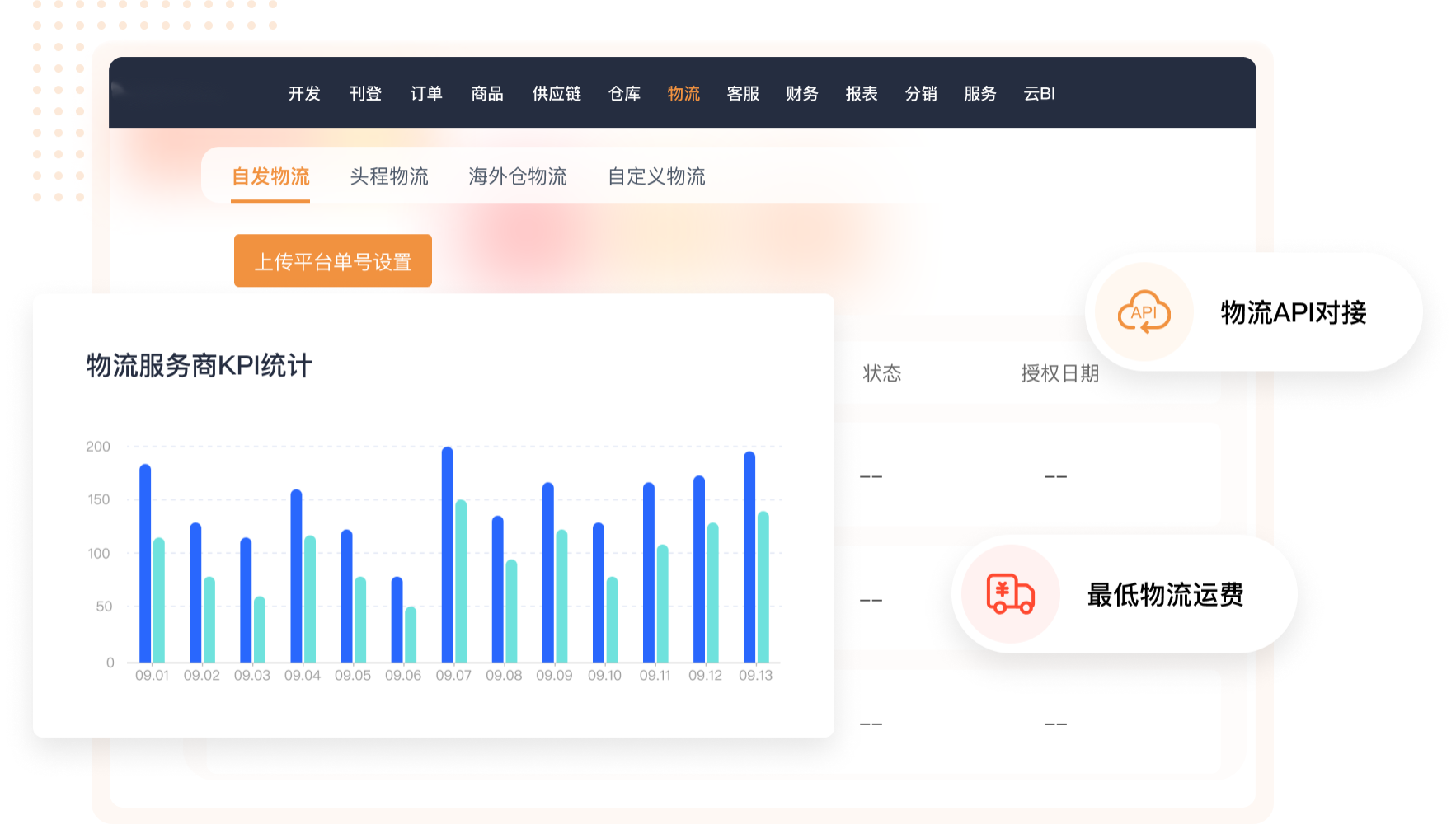The image size is (1456, 829).
Task: Click the cloud API icon
Action: 1144,312
